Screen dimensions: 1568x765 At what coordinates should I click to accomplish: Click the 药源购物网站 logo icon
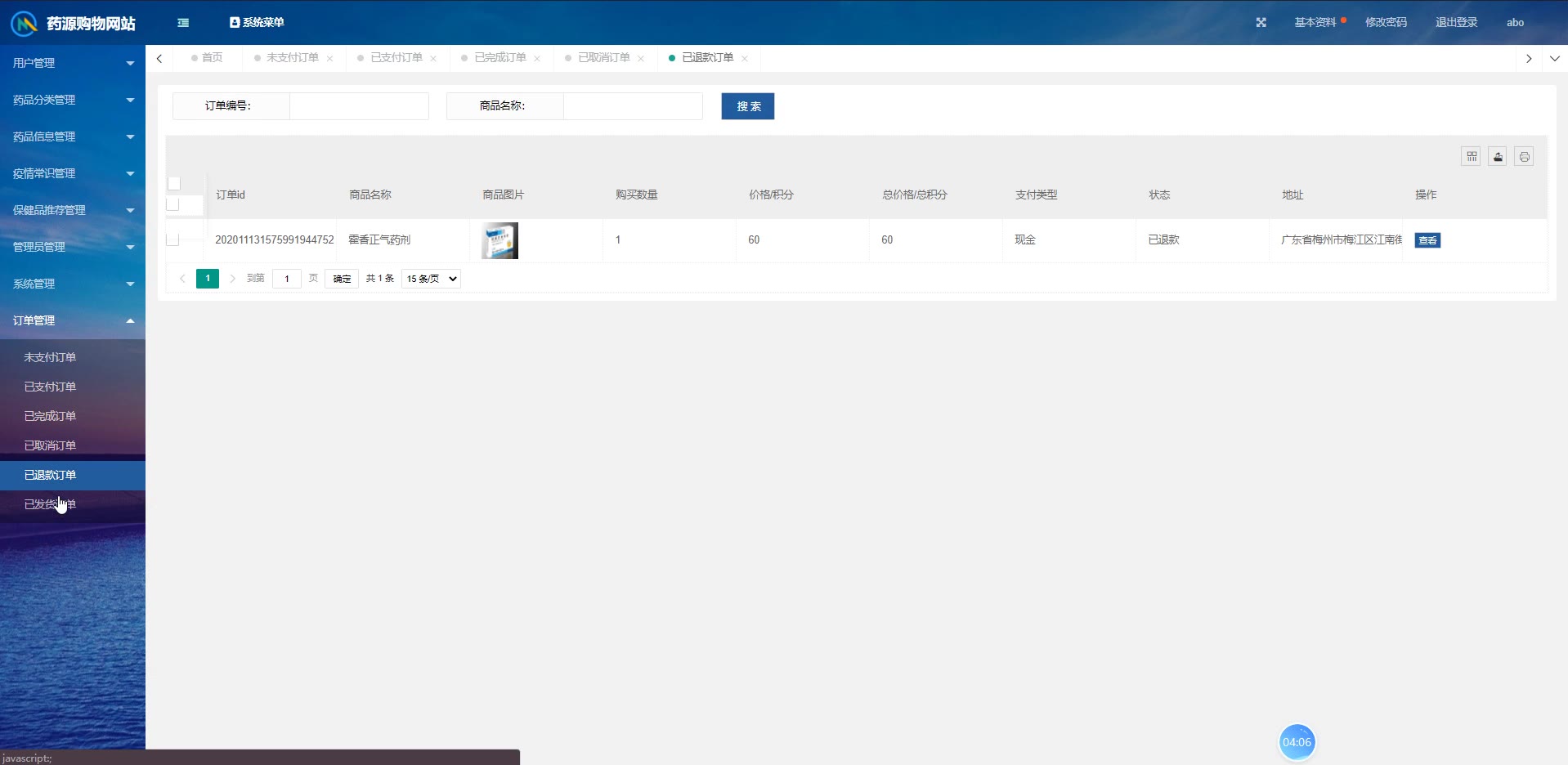click(25, 23)
